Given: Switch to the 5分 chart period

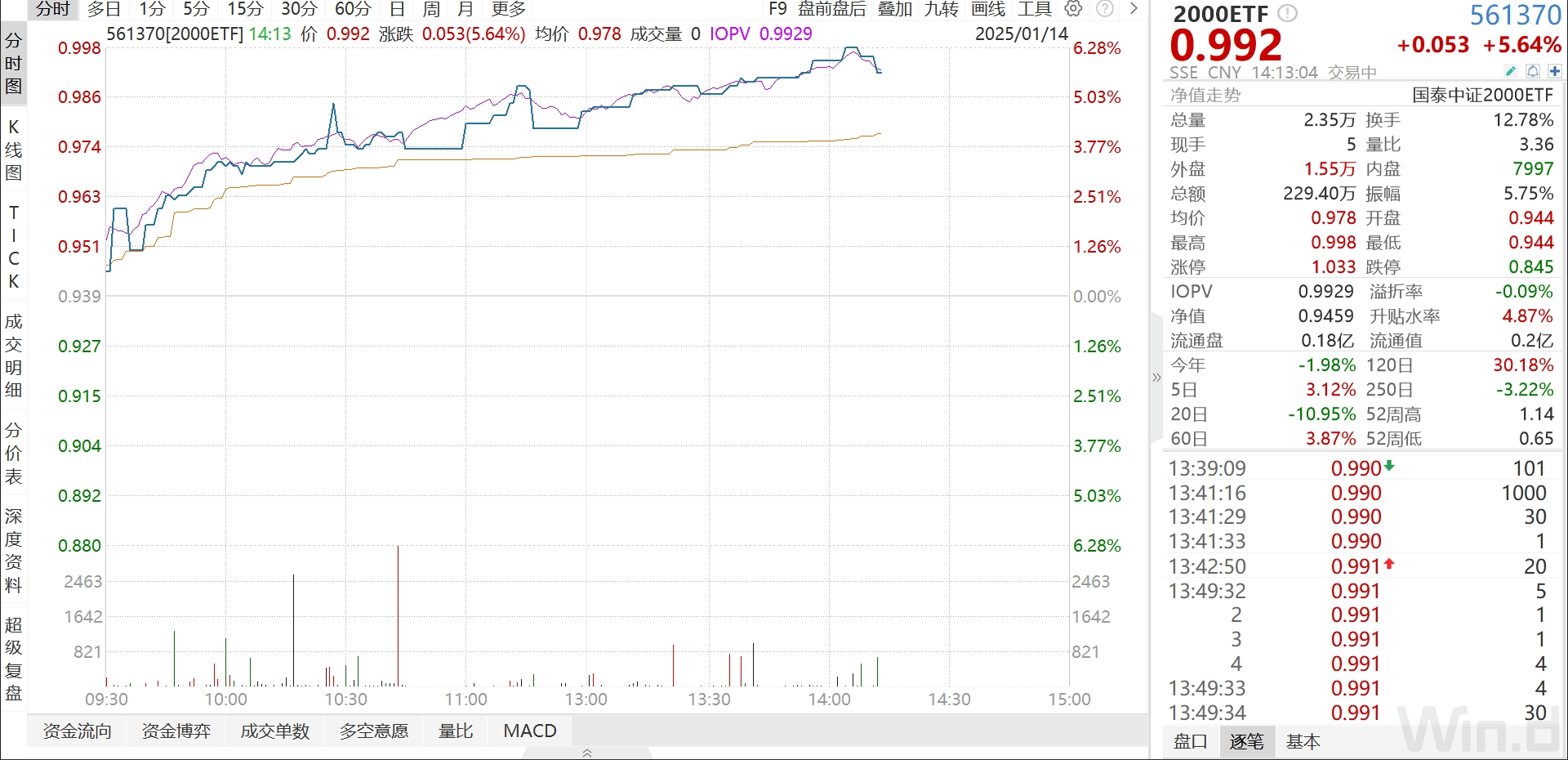Looking at the screenshot, I should pyautogui.click(x=196, y=9).
